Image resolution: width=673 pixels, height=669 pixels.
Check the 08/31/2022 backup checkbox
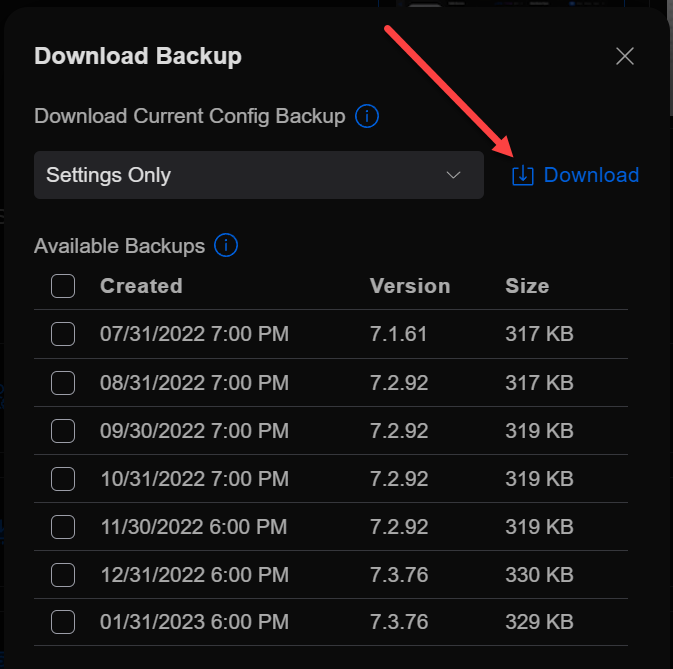[x=63, y=382]
